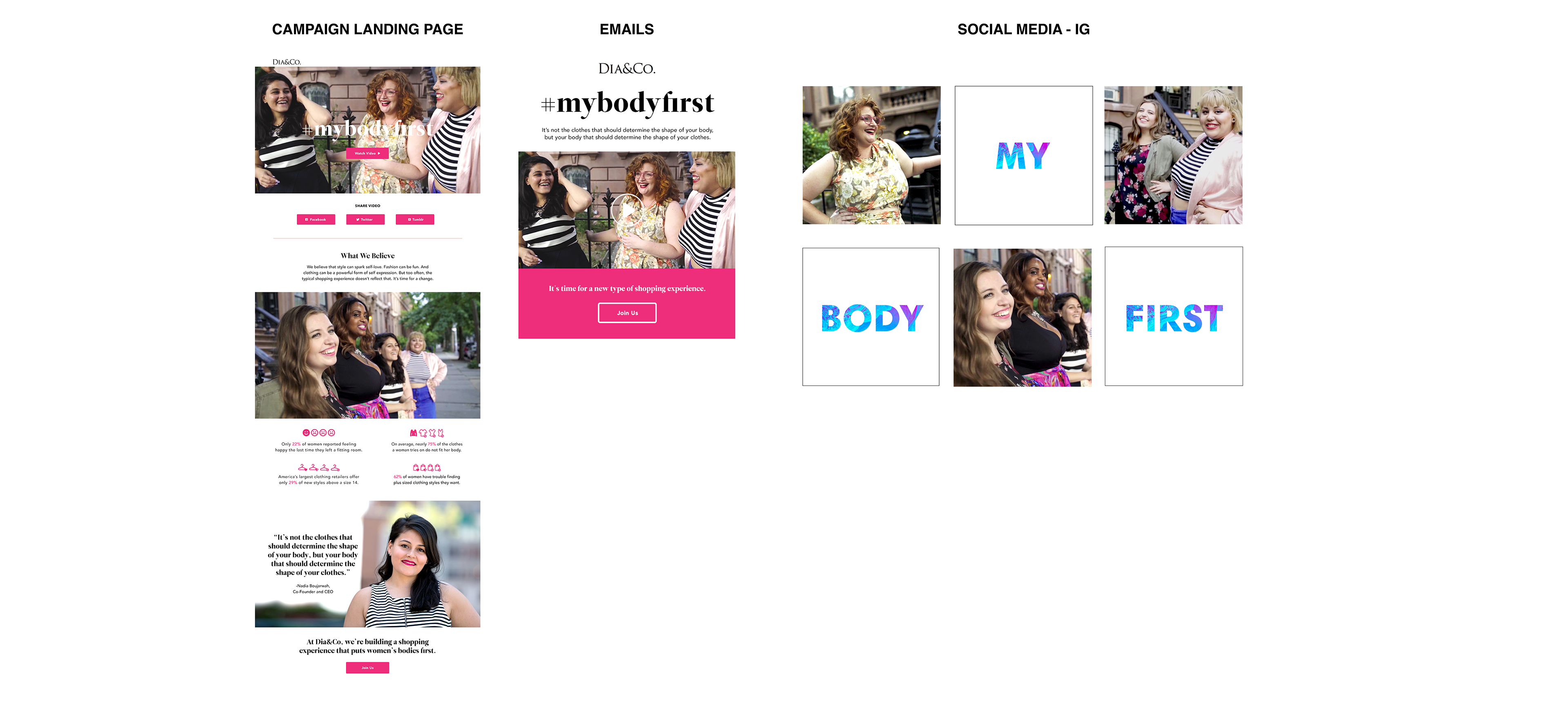Click the Dia&Co logo above landing page
The width and height of the screenshot is (1568, 721).
pyautogui.click(x=286, y=62)
